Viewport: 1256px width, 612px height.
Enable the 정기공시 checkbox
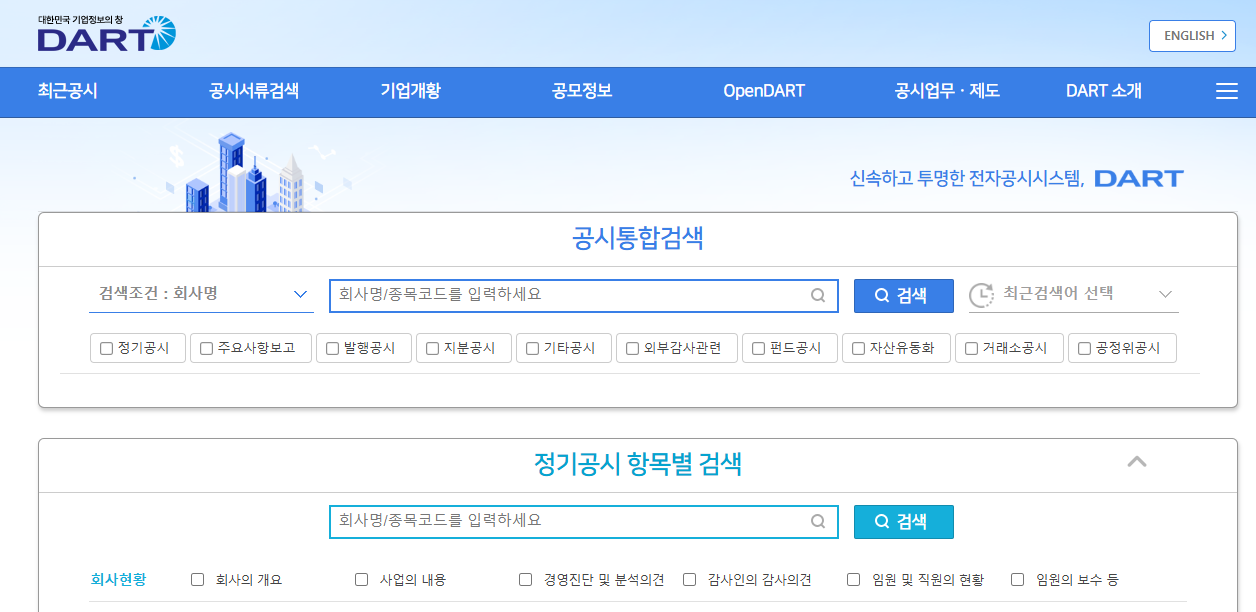click(x=105, y=348)
